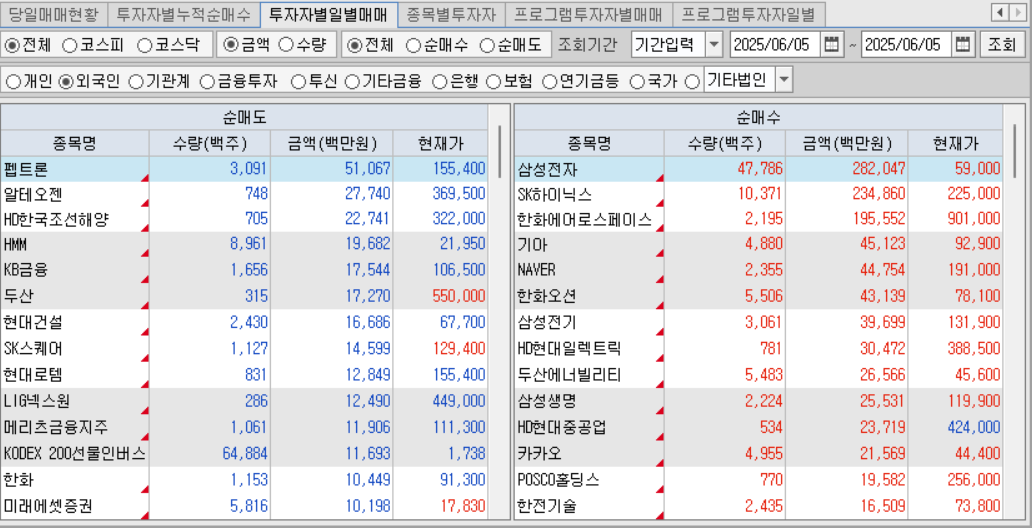Choose the 보험 radio button

pyautogui.click(x=492, y=82)
